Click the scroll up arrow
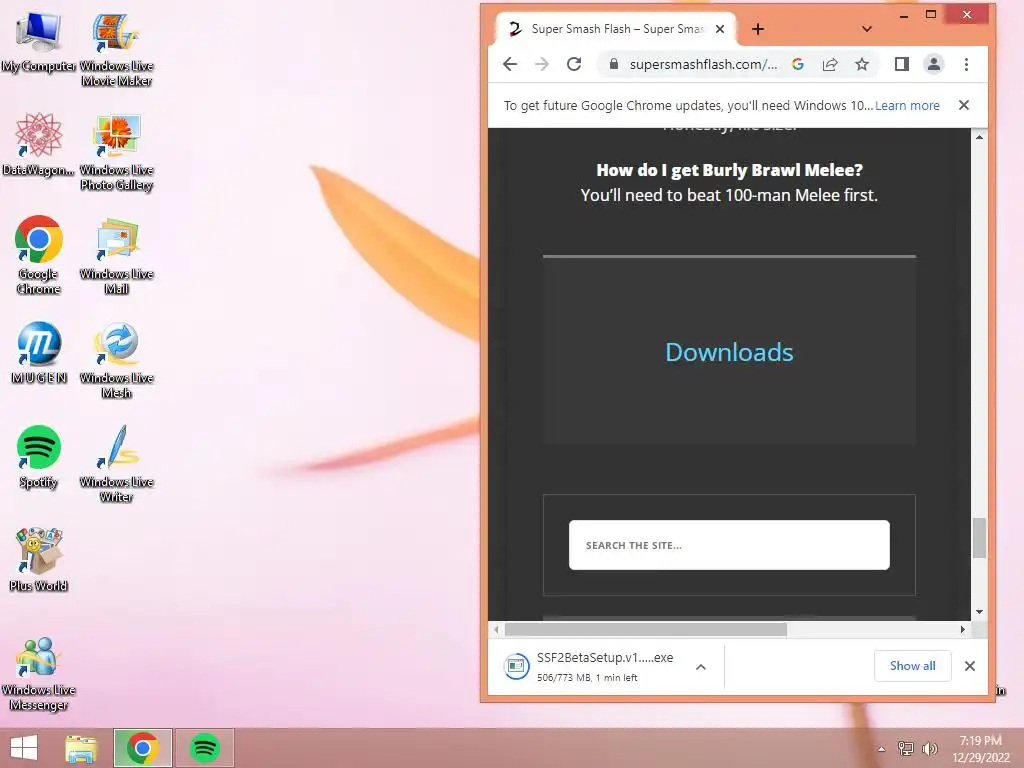1024x768 pixels. pos(979,136)
